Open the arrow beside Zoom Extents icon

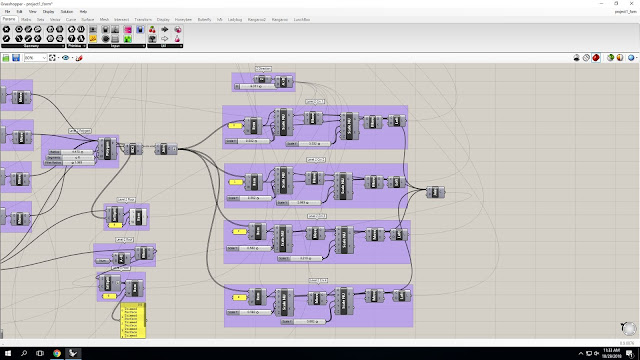pyautogui.click(x=58, y=58)
